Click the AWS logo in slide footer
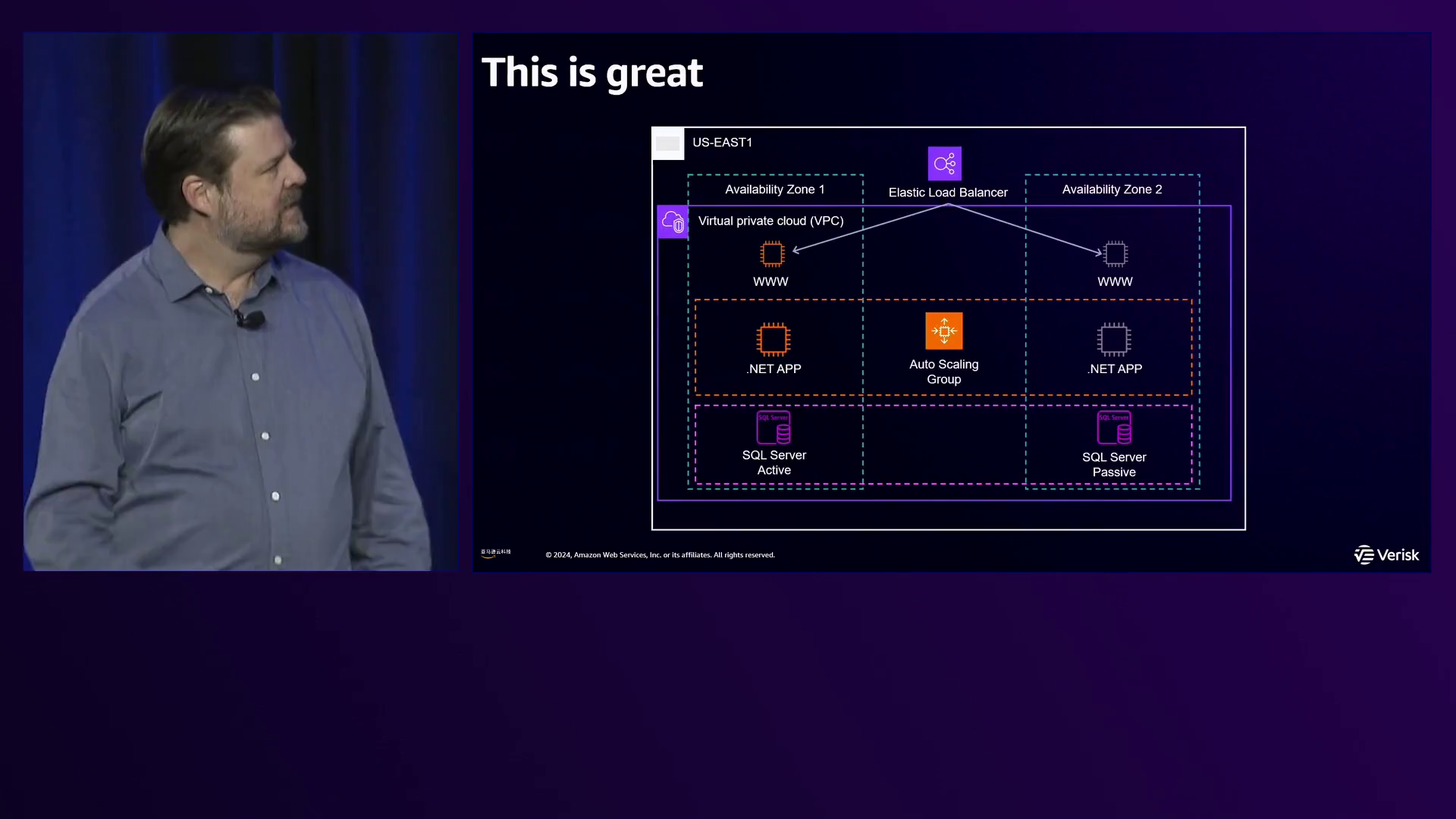Screen dimensions: 1456x819 tap(495, 554)
